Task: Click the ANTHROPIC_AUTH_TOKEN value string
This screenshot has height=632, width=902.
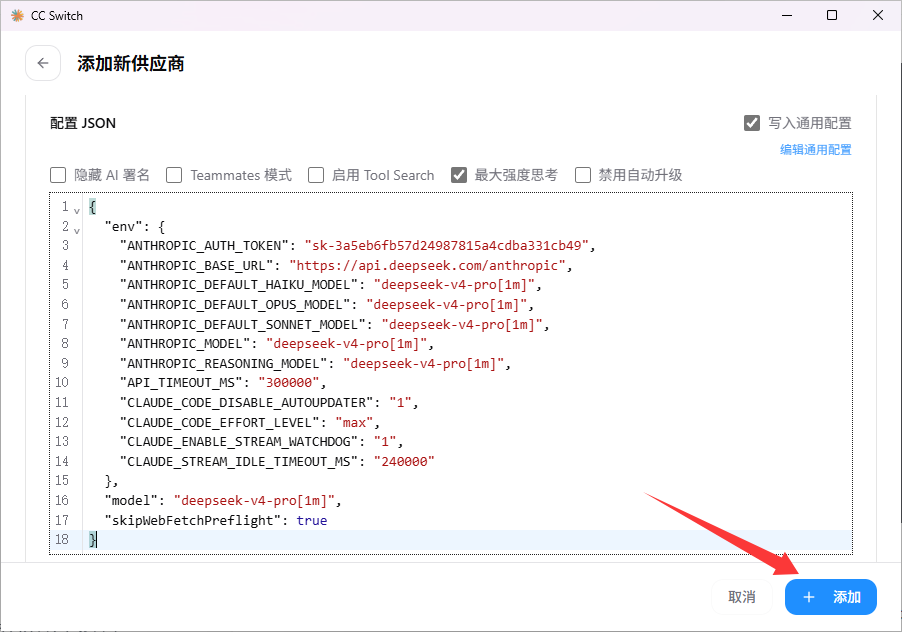Action: click(446, 246)
